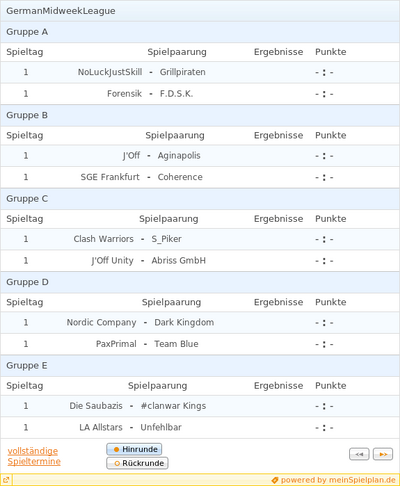Click the GermanMidweekLeague title bar
The height and width of the screenshot is (486, 400).
pyautogui.click(x=200, y=11)
